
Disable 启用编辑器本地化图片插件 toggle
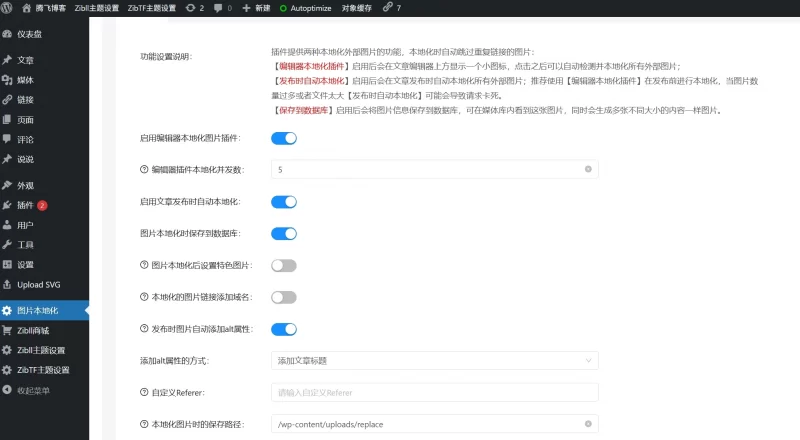284,138
